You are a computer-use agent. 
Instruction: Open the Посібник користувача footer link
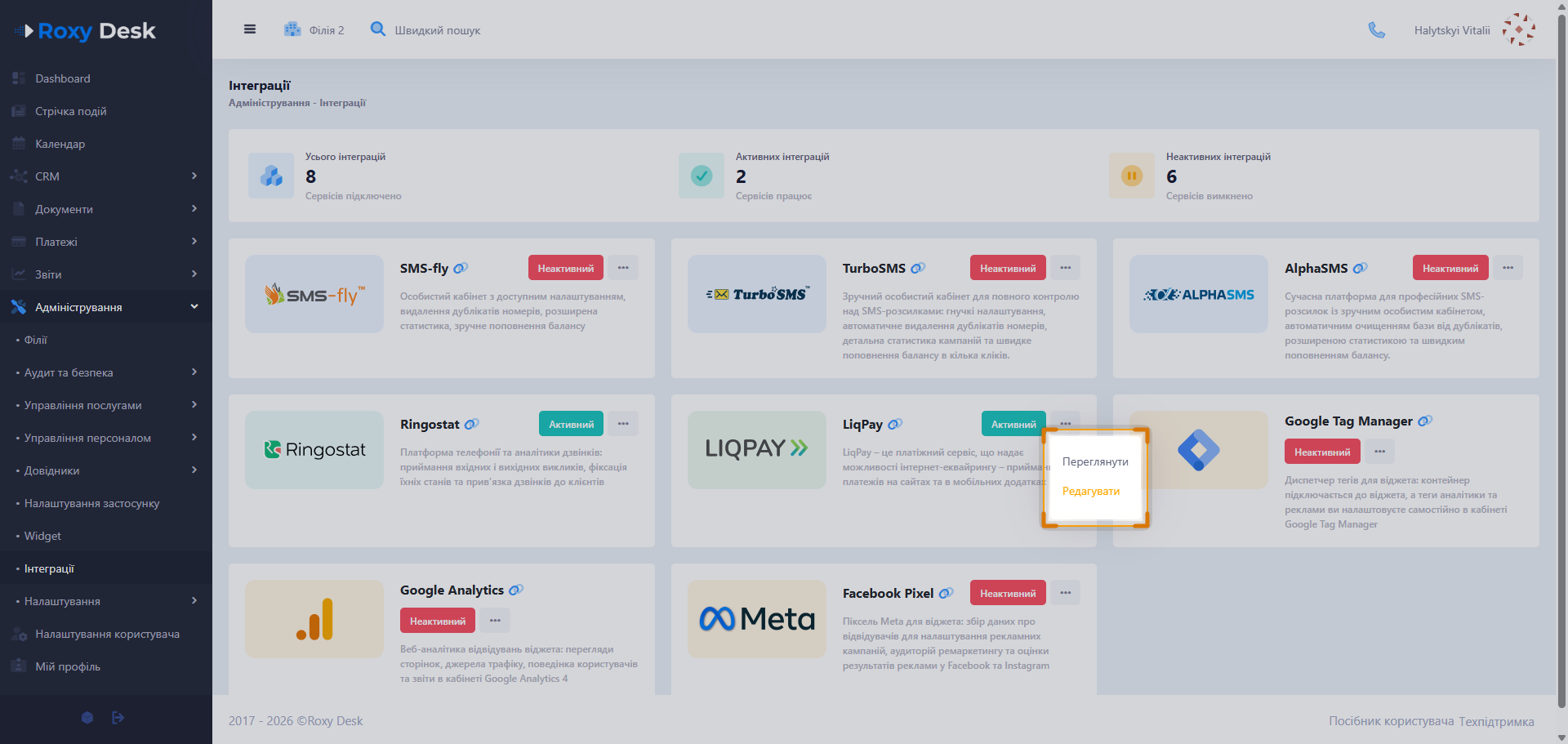(x=1392, y=721)
